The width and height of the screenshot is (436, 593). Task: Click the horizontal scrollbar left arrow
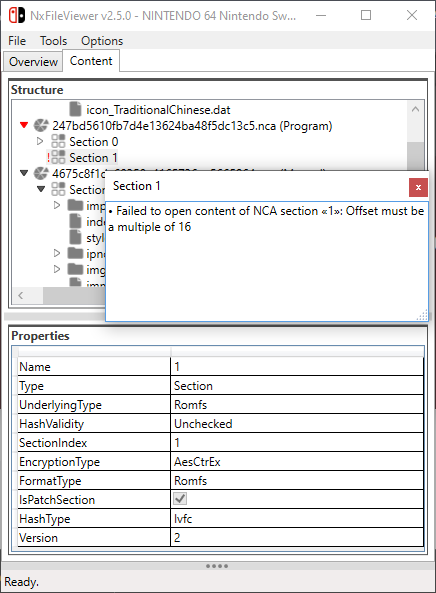tap(21, 295)
